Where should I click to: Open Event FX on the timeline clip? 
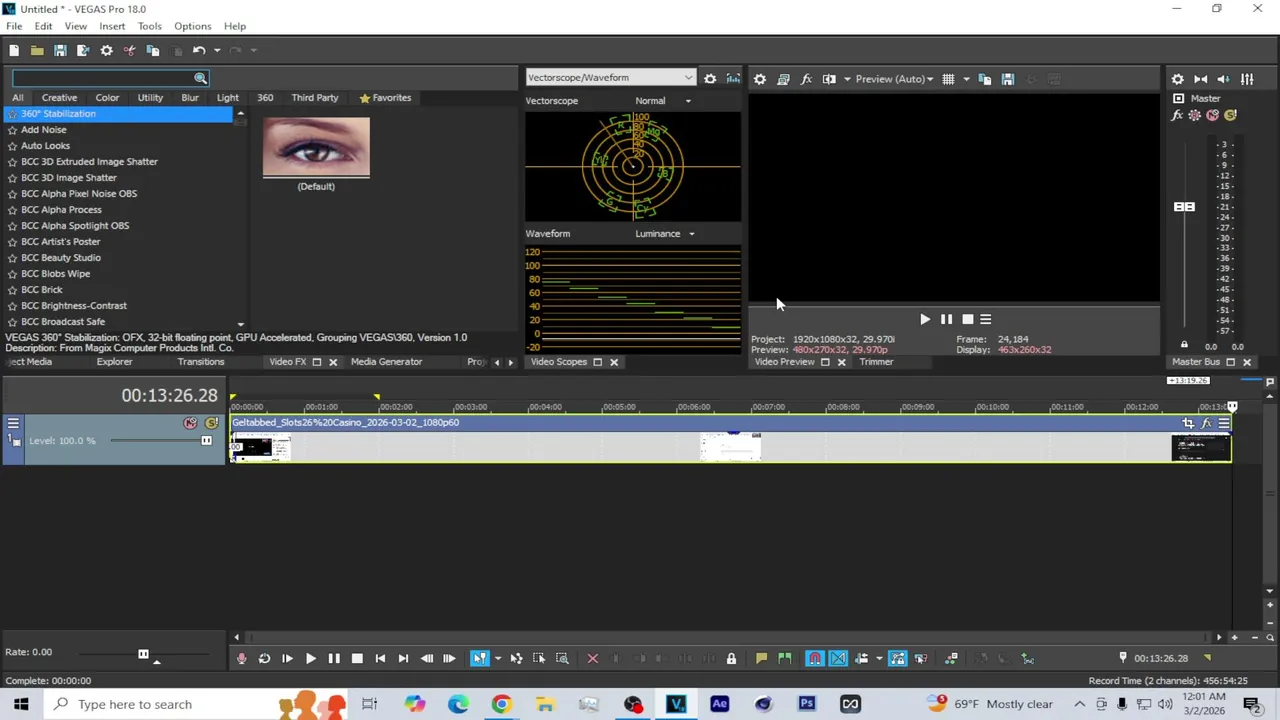(1207, 424)
